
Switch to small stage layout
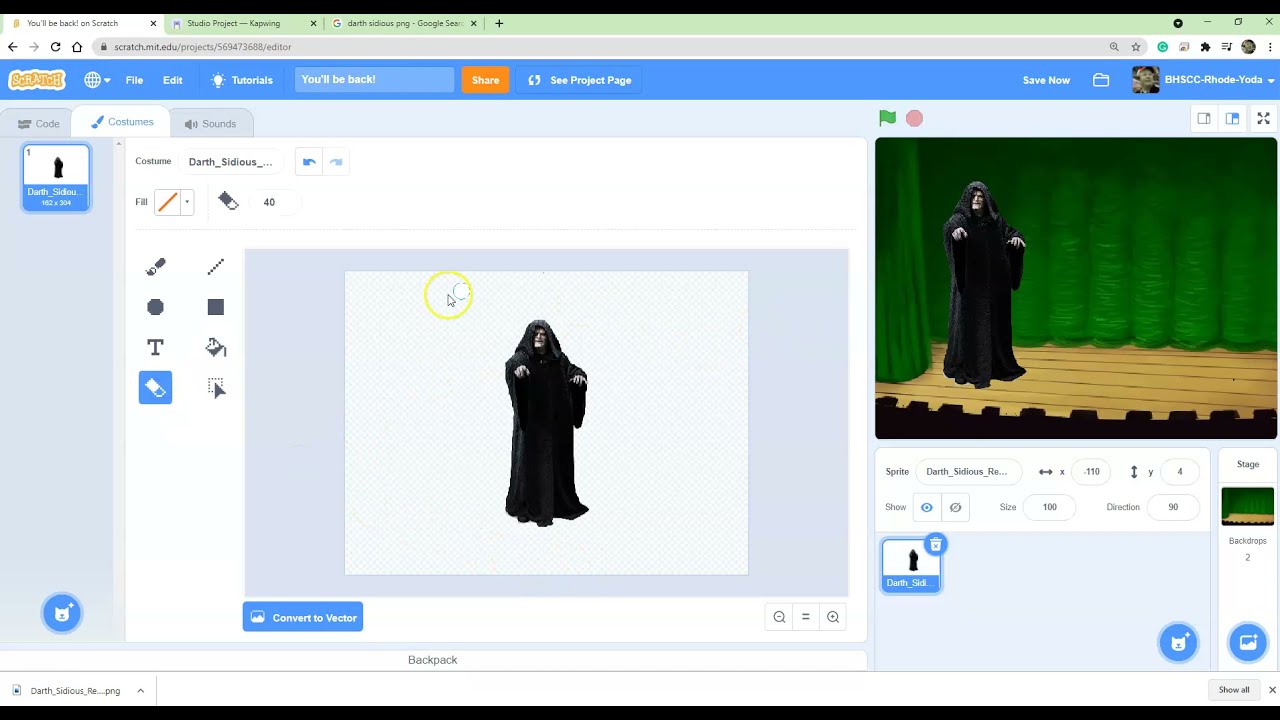point(1204,118)
